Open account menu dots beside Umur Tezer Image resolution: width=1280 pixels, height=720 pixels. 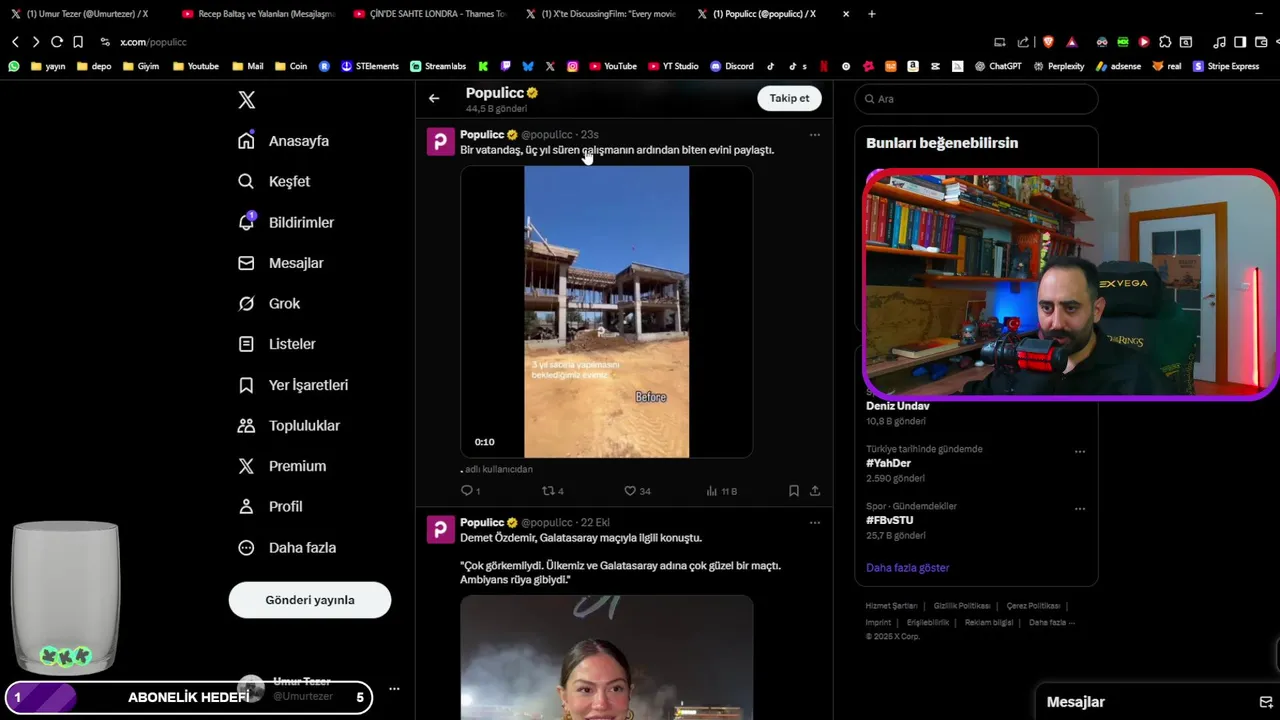[394, 689]
